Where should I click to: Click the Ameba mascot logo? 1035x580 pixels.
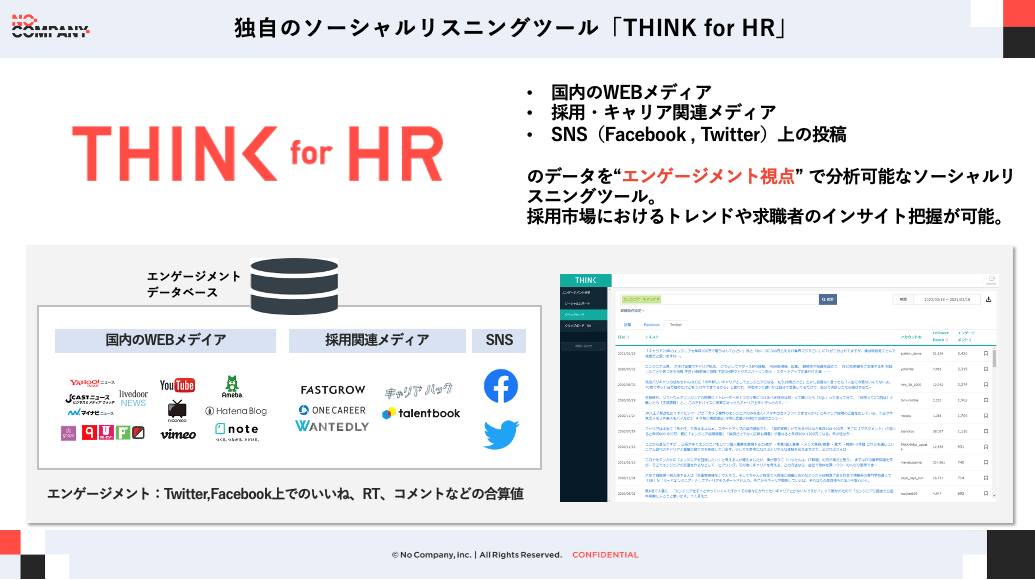click(232, 387)
